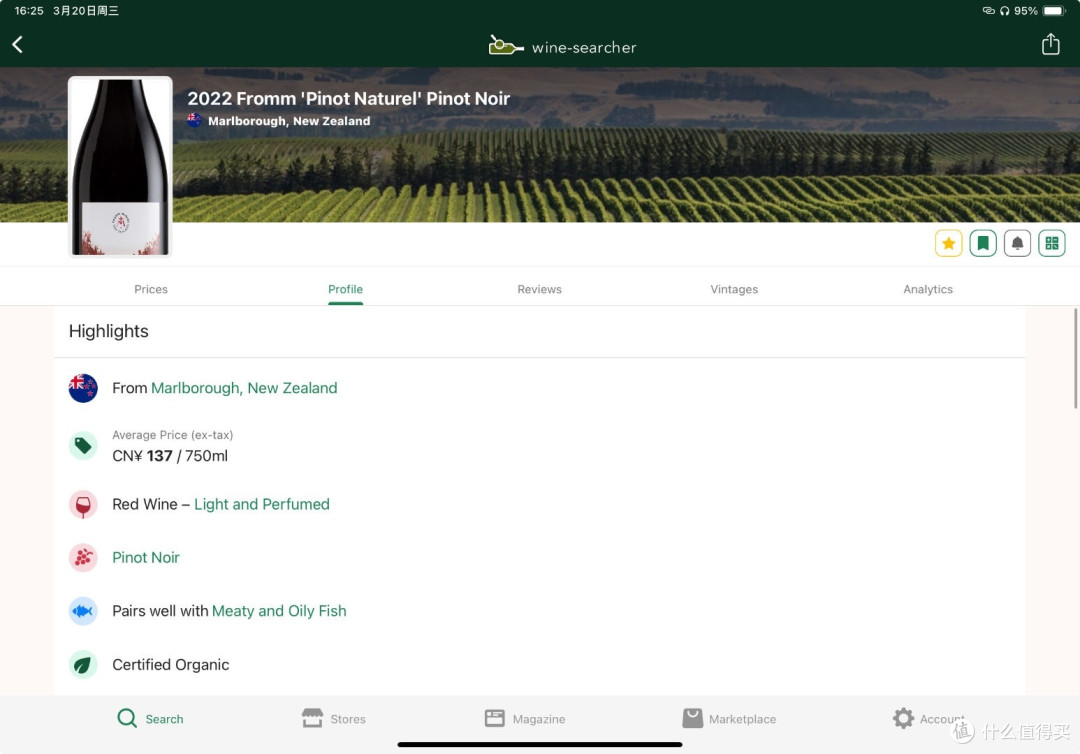Screen dimensions: 1080x754
Task: Check the battery indicator in status bar
Action: 1054,10
